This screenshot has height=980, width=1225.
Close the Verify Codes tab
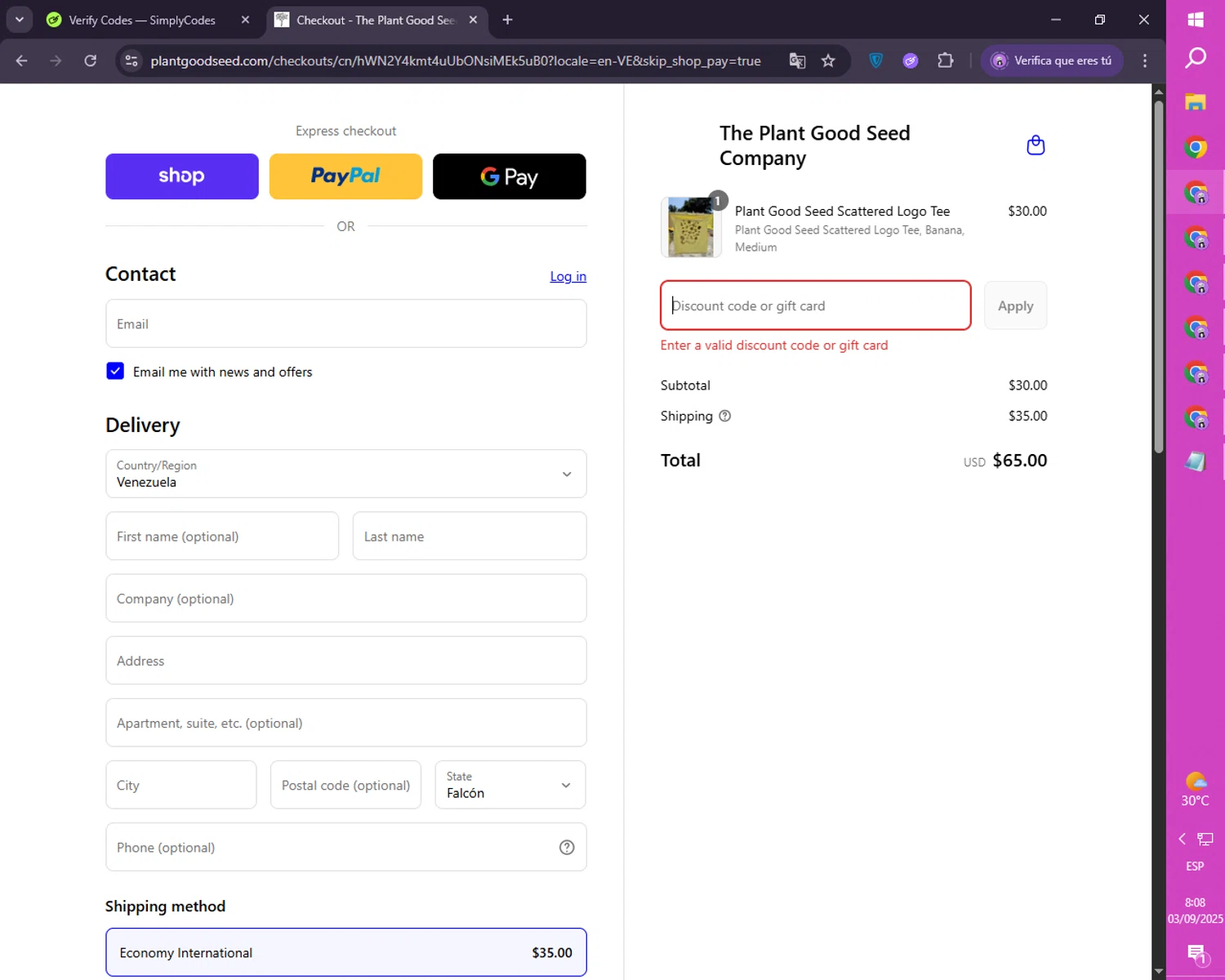click(245, 20)
